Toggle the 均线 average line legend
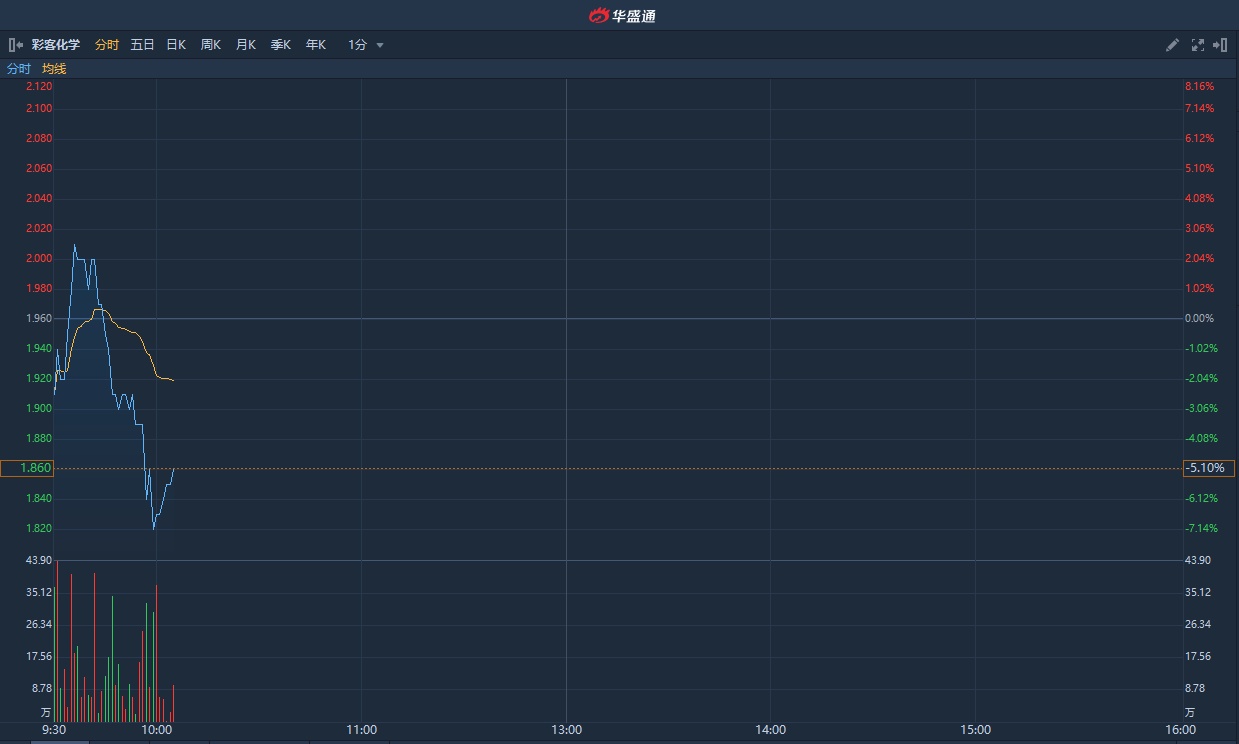Viewport: 1239px width, 744px height. pos(54,69)
